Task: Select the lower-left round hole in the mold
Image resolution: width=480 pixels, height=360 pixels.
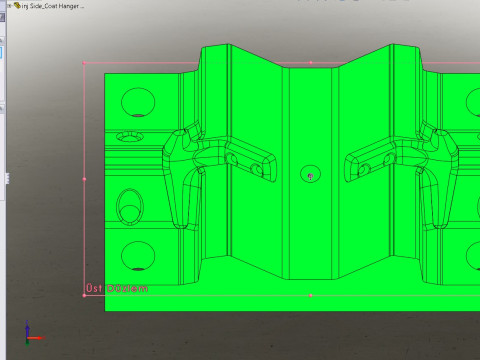Action: click(x=138, y=256)
